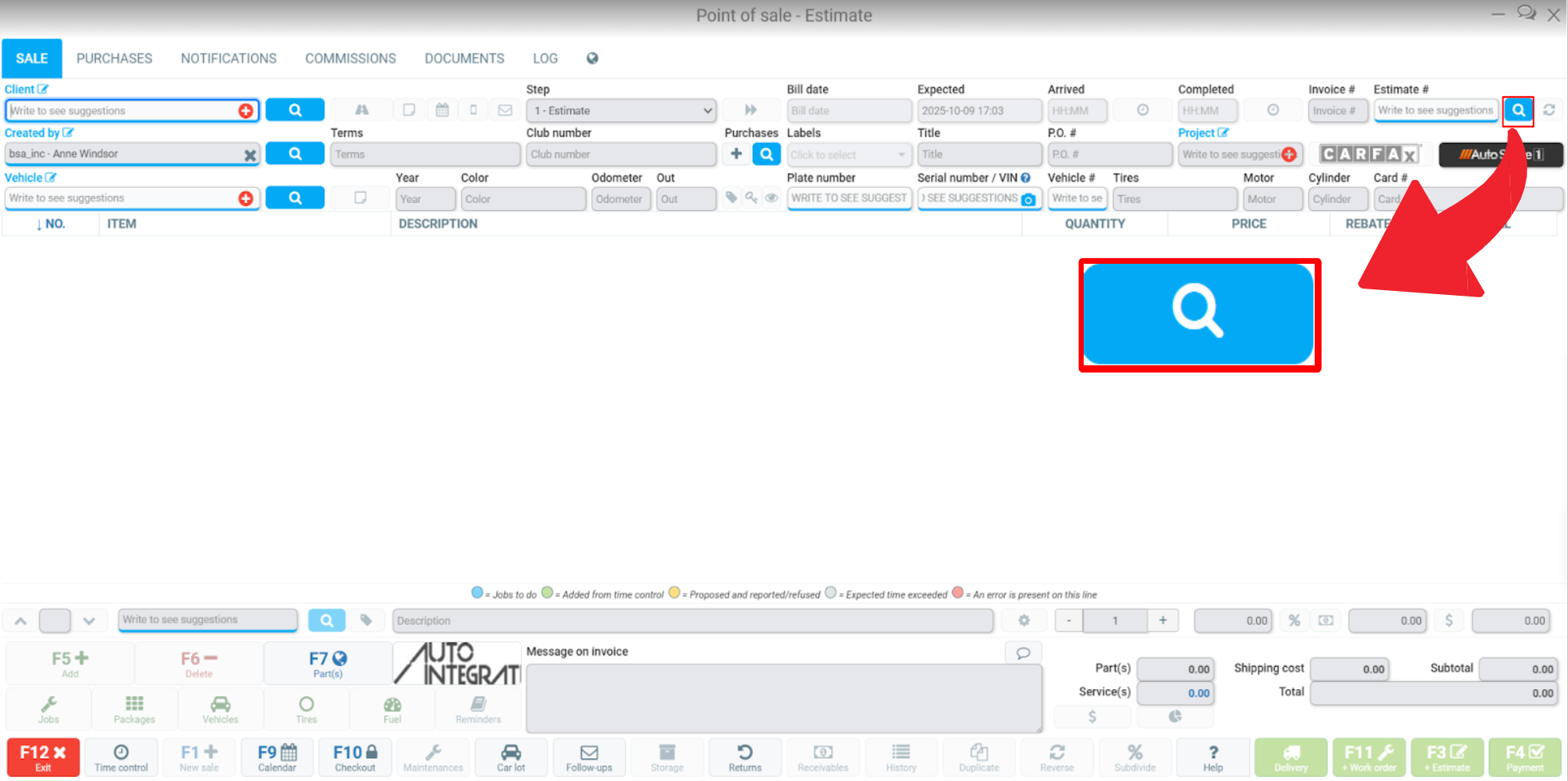This screenshot has height=781, width=1568.
Task: Toggle the eye icon near Out field
Action: (x=771, y=197)
